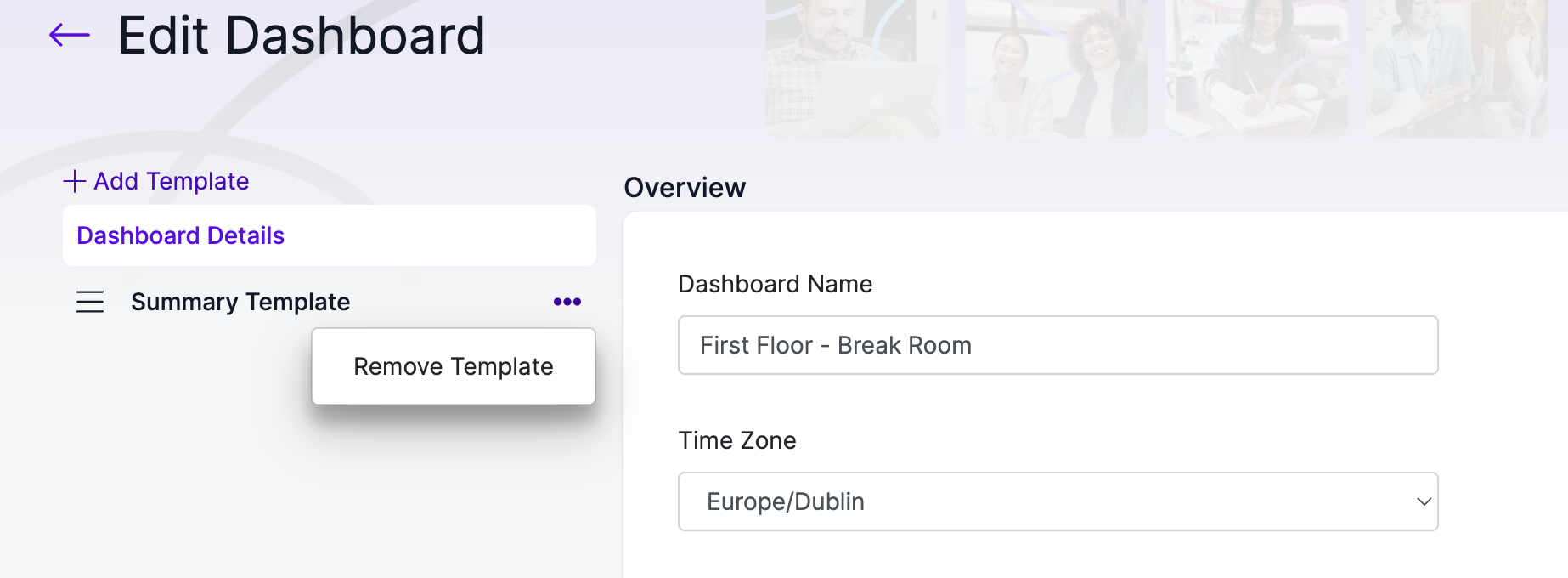
Task: Click the rightmost header photo
Action: click(1456, 68)
